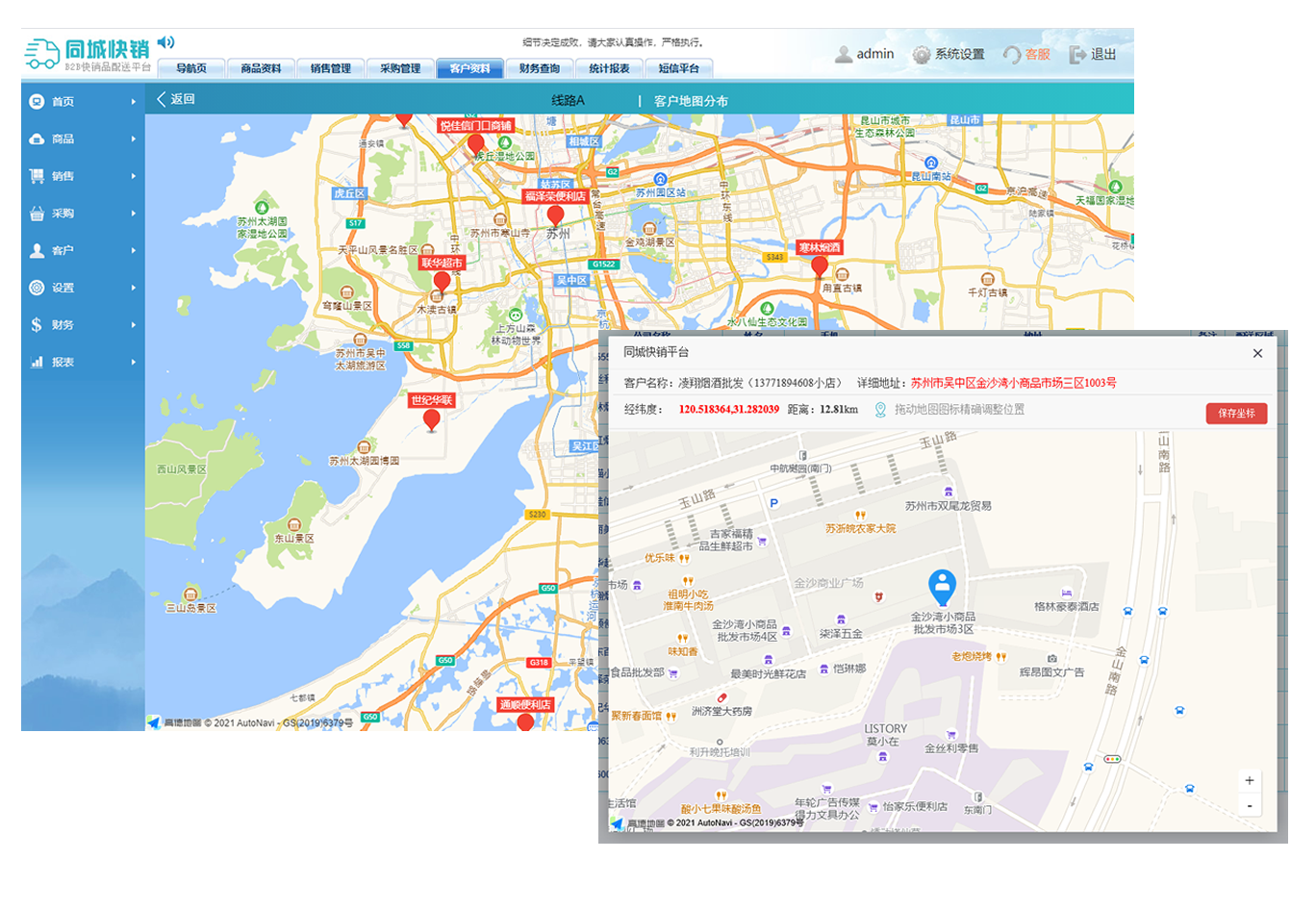
Task: Switch to the 财务查询 tab
Action: (x=540, y=68)
